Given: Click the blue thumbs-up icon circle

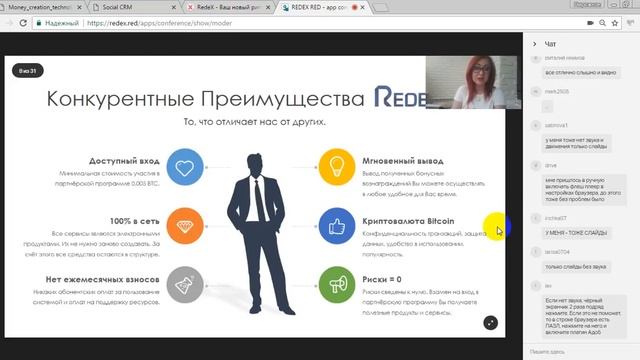Looking at the screenshot, I should (x=337, y=226).
